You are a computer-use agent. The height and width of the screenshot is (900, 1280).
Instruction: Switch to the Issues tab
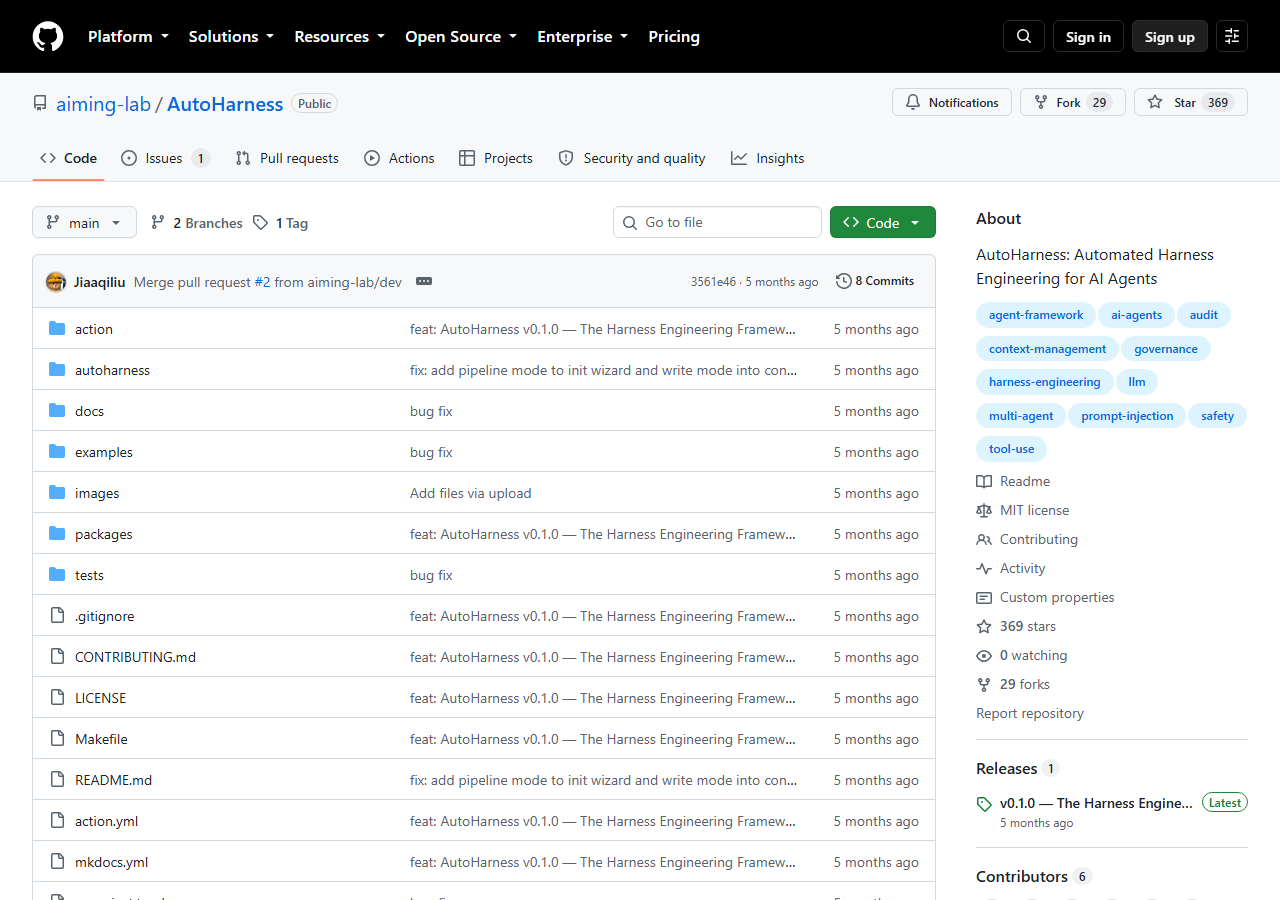tap(165, 158)
